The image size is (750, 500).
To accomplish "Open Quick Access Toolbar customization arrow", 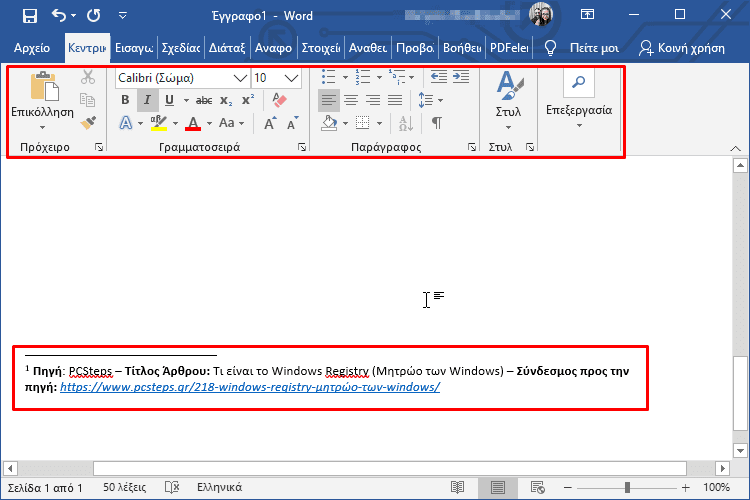I will (122, 16).
